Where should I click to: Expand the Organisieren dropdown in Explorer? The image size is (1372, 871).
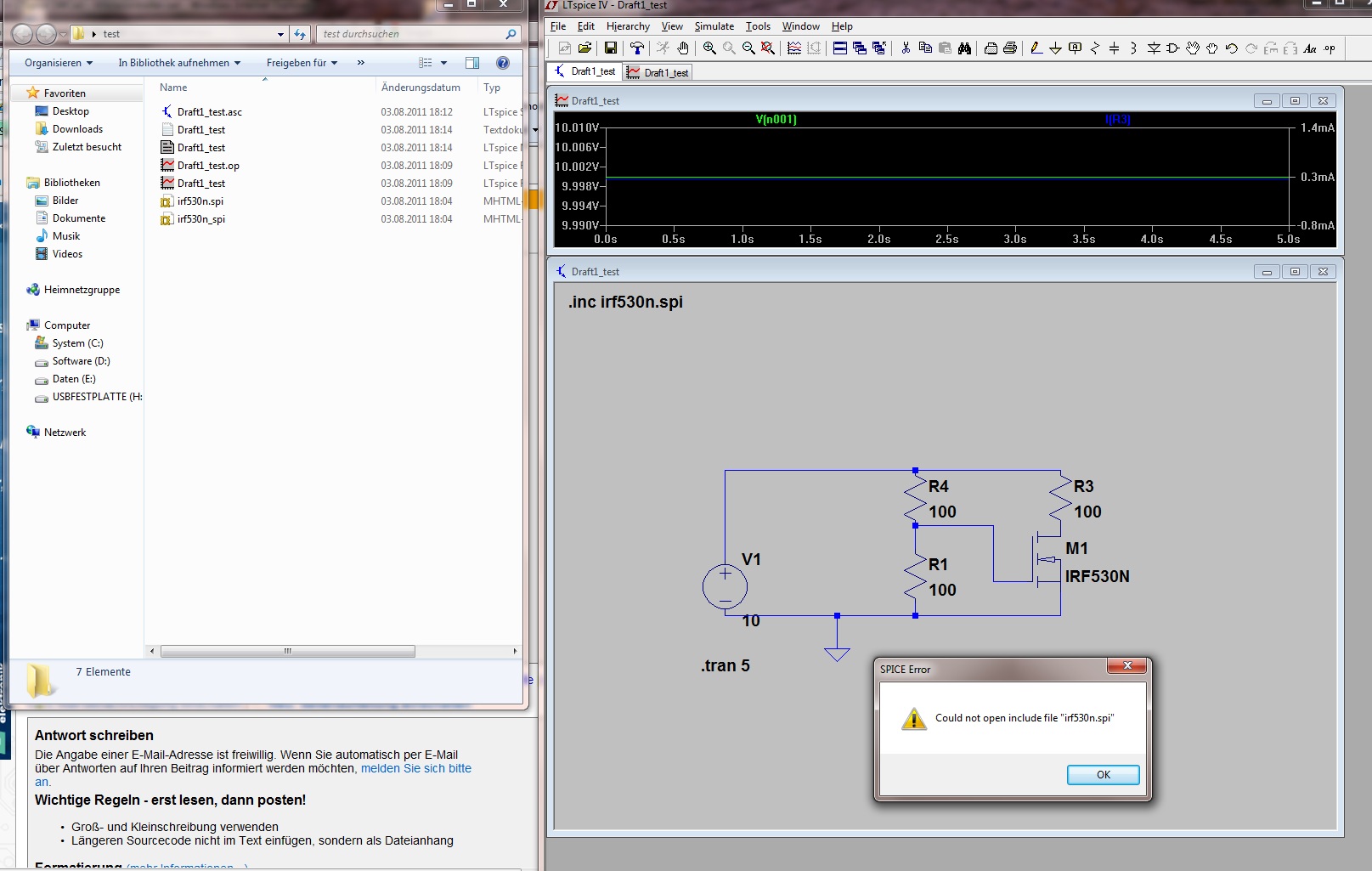[58, 63]
